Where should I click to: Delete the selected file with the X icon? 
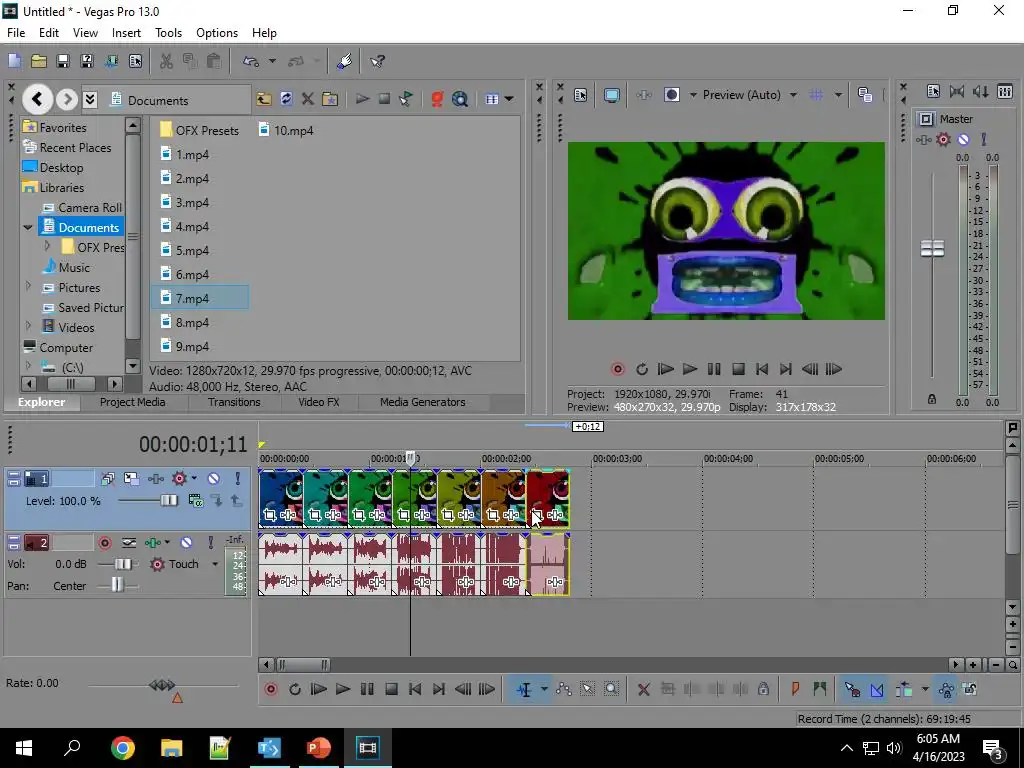pos(308,99)
